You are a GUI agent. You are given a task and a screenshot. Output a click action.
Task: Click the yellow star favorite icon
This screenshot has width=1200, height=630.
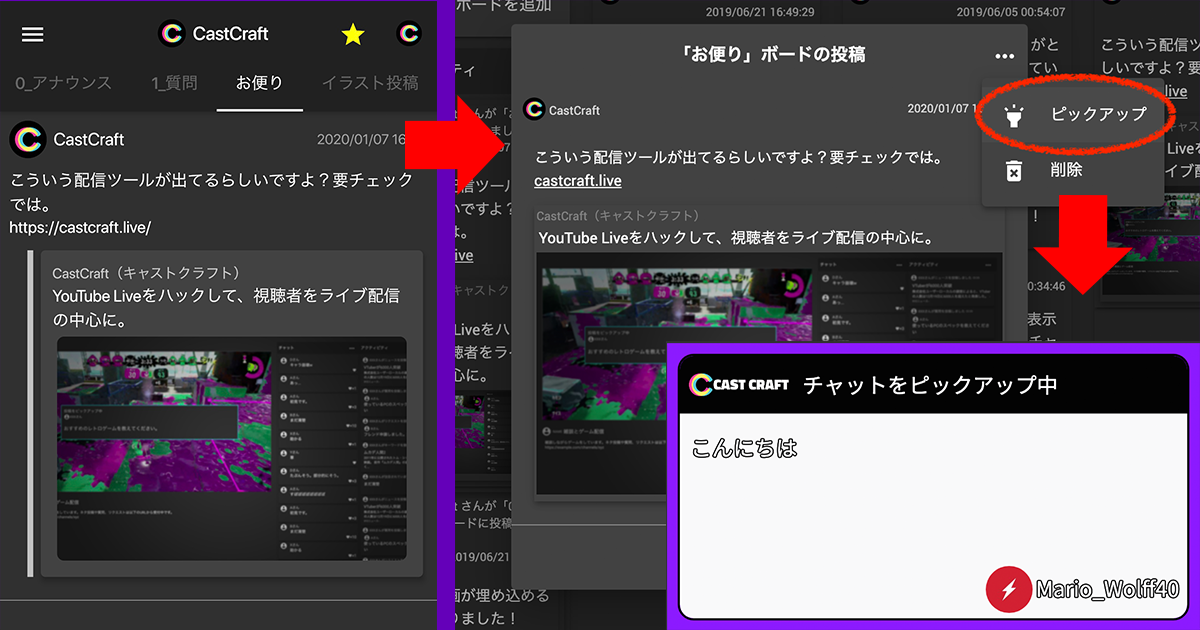[353, 35]
